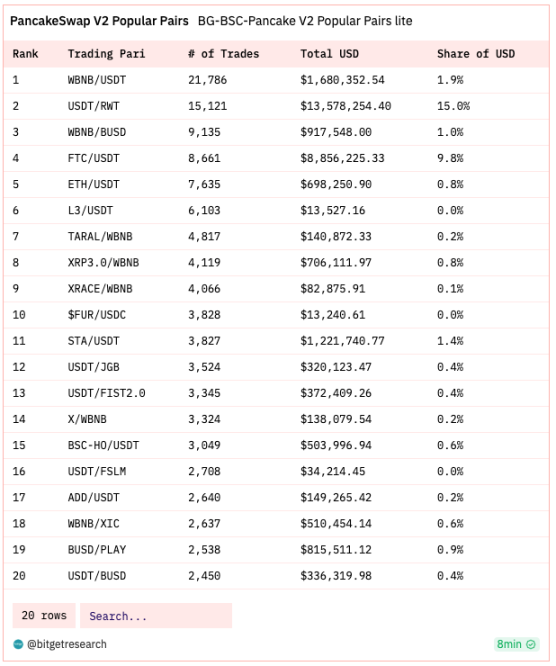Open BG-BSC-Pancake V2 Popular Pairs lite query
Screen dimensions: 556x666
(x=305, y=21)
